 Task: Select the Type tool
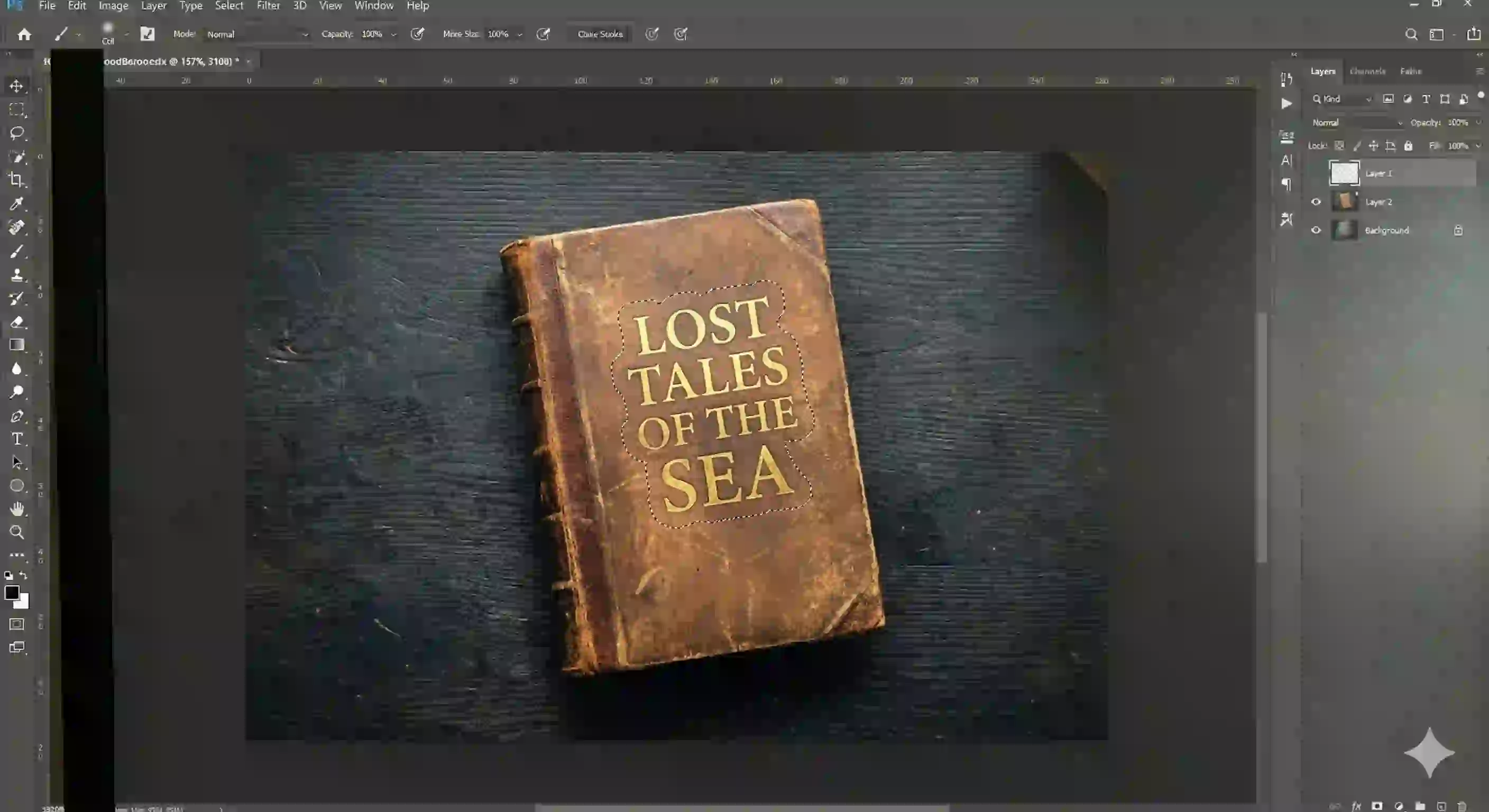pos(17,439)
